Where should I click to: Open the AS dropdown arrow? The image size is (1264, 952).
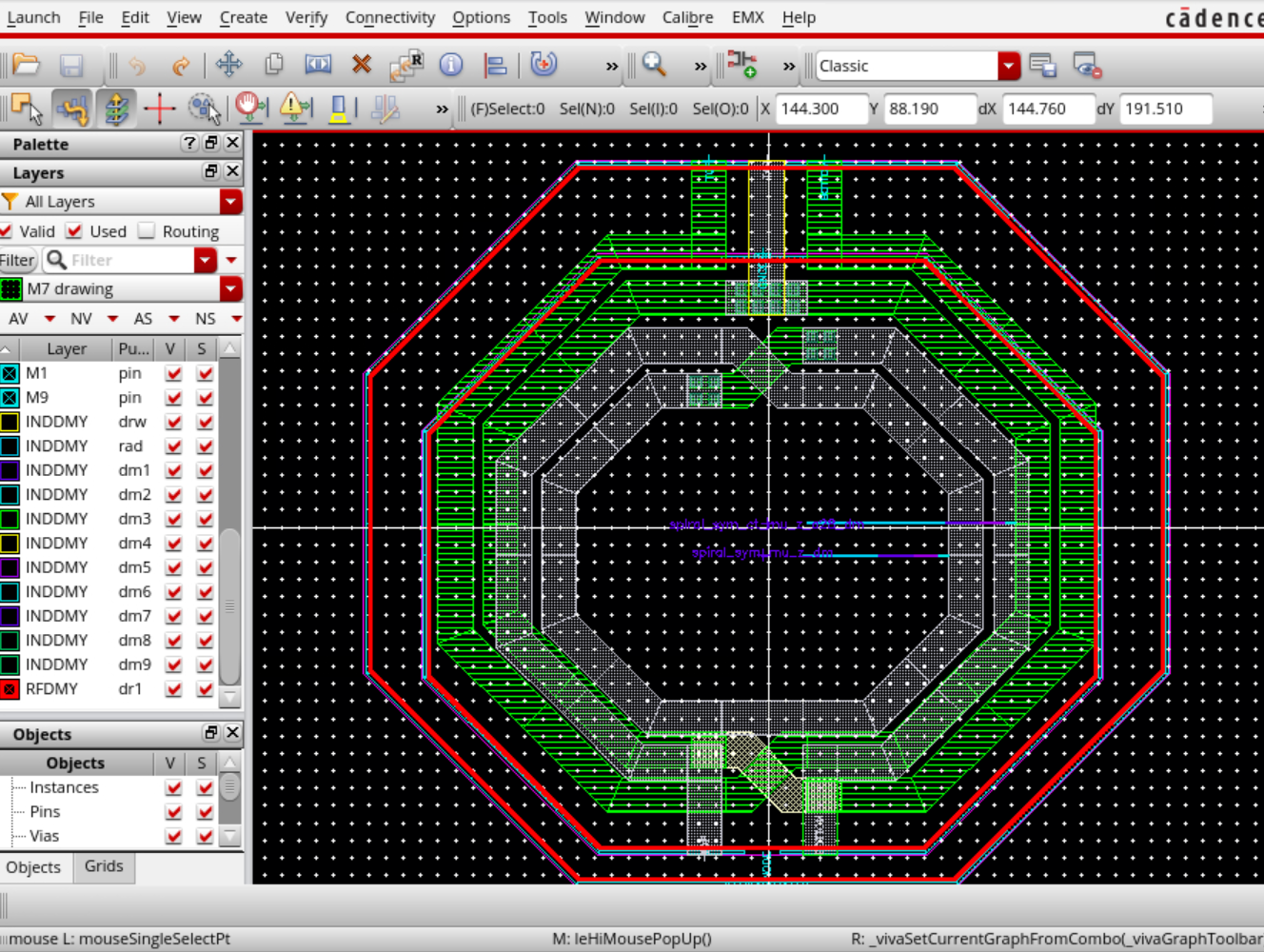pos(173,319)
